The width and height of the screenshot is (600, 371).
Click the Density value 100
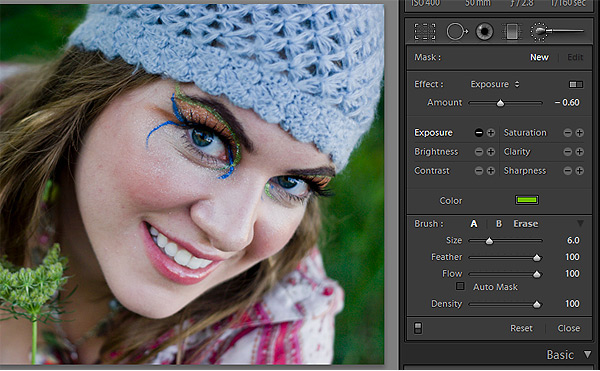[x=572, y=304]
